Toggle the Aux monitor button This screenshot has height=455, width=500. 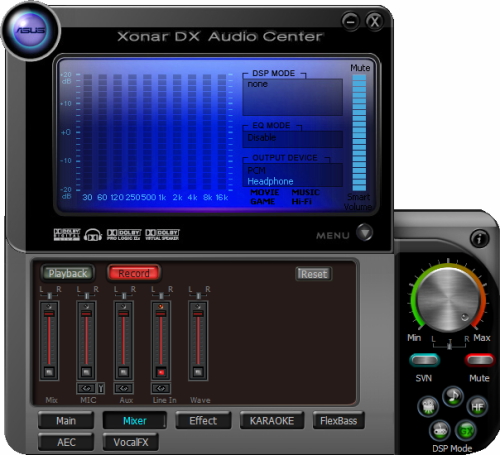(x=124, y=388)
